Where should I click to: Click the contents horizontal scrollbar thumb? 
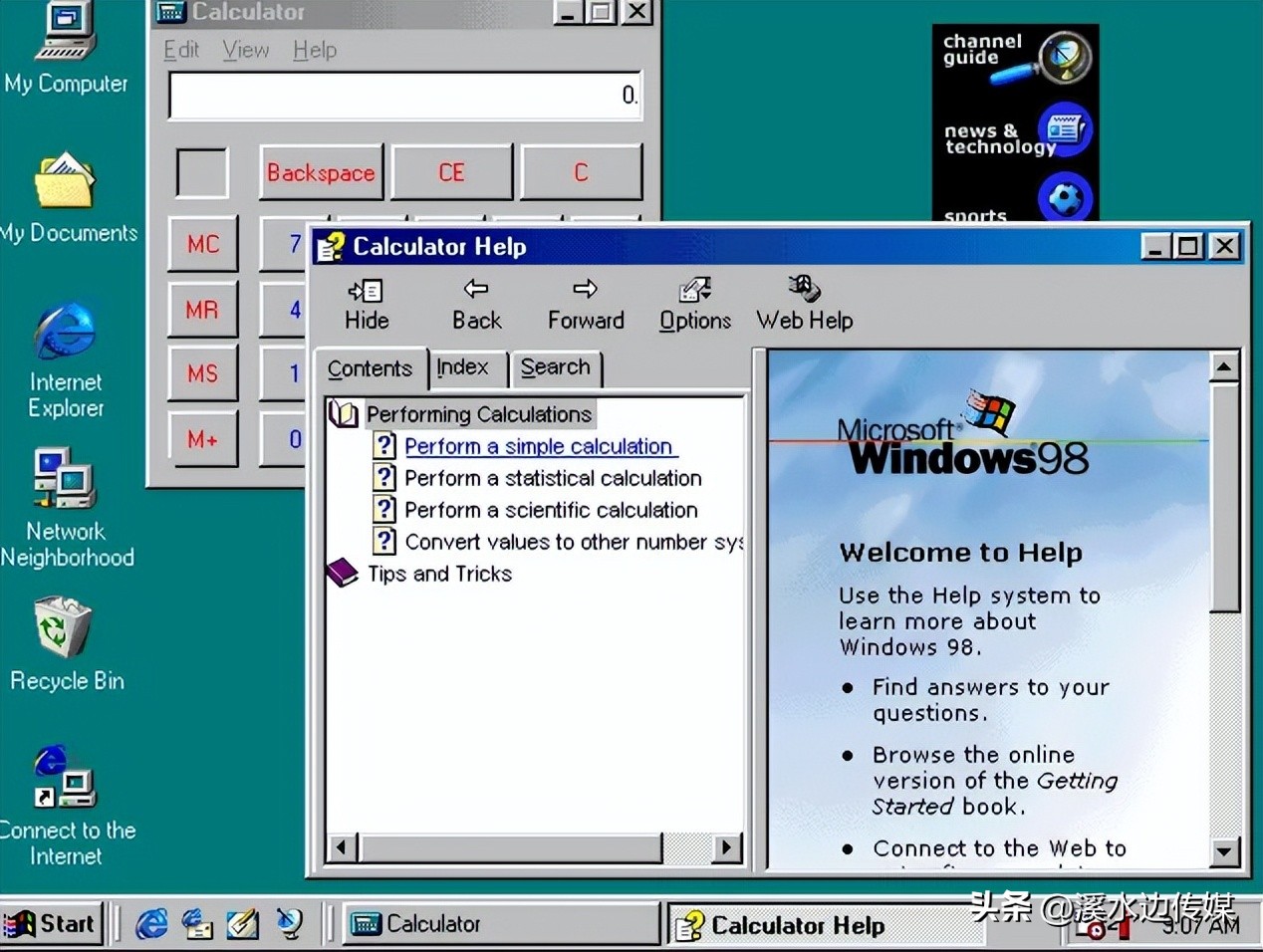(x=510, y=848)
